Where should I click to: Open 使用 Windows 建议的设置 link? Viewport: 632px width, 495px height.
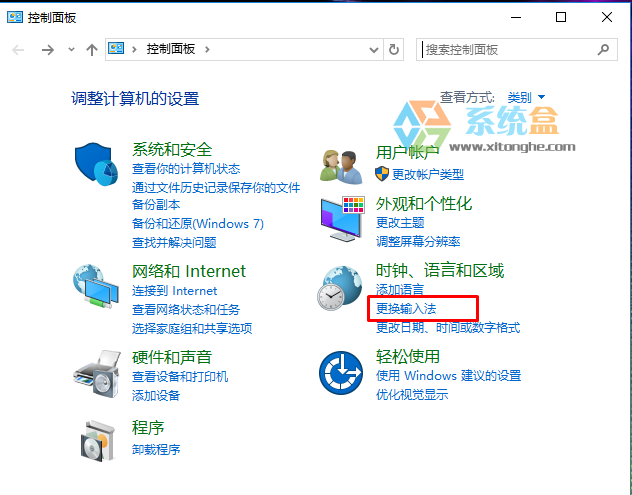(x=448, y=375)
